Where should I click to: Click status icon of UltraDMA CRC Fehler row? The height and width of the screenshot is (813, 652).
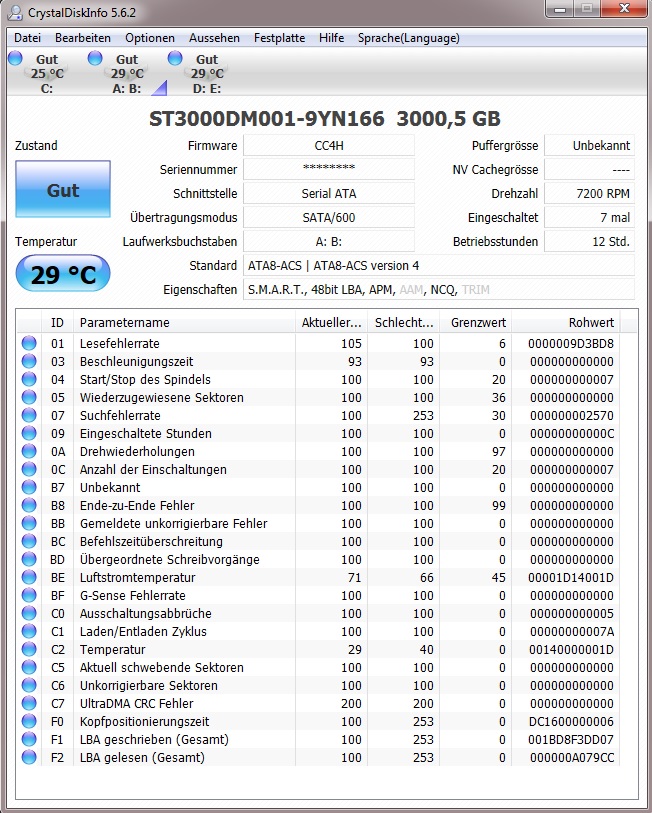pyautogui.click(x=29, y=703)
